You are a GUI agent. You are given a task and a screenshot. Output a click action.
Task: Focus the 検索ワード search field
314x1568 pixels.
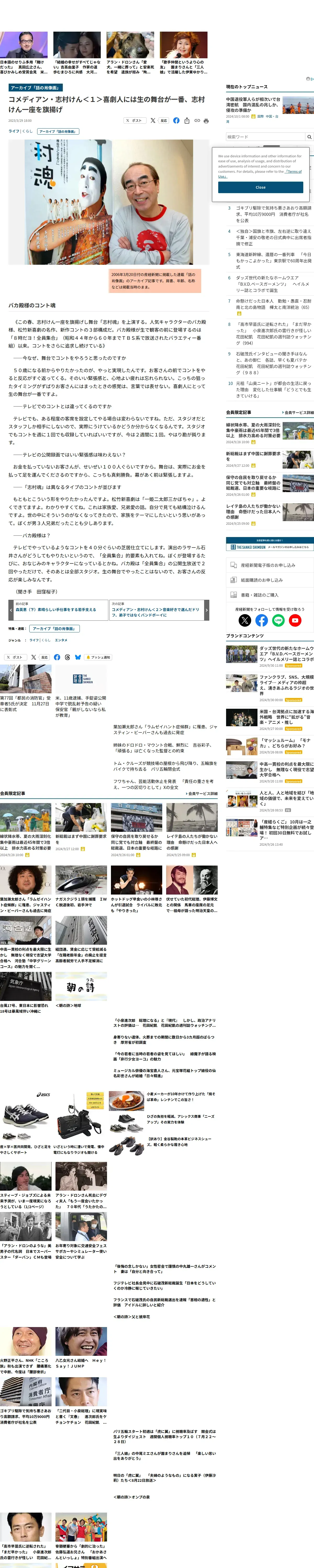[x=265, y=137]
